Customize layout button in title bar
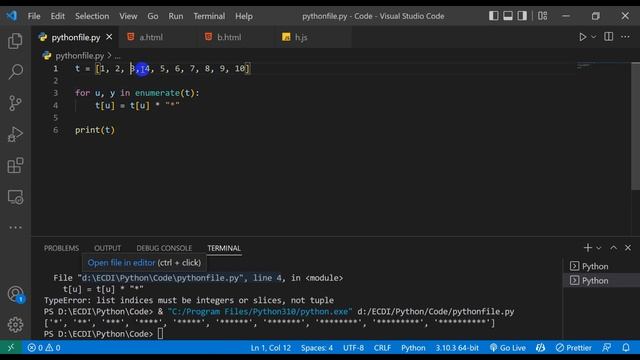The width and height of the screenshot is (640, 360). coord(542,16)
